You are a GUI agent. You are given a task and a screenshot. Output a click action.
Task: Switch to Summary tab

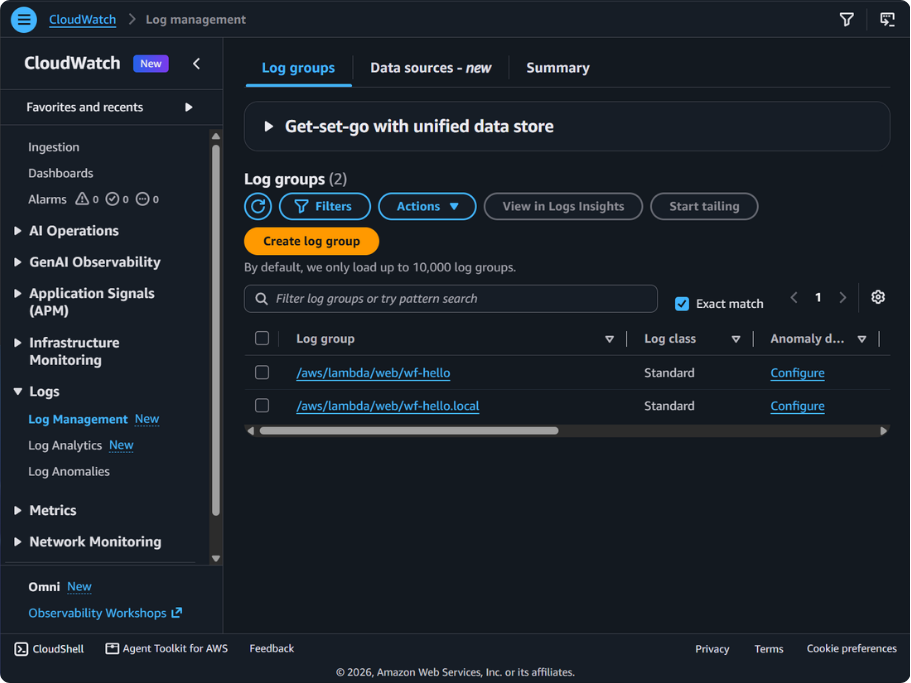click(x=558, y=68)
